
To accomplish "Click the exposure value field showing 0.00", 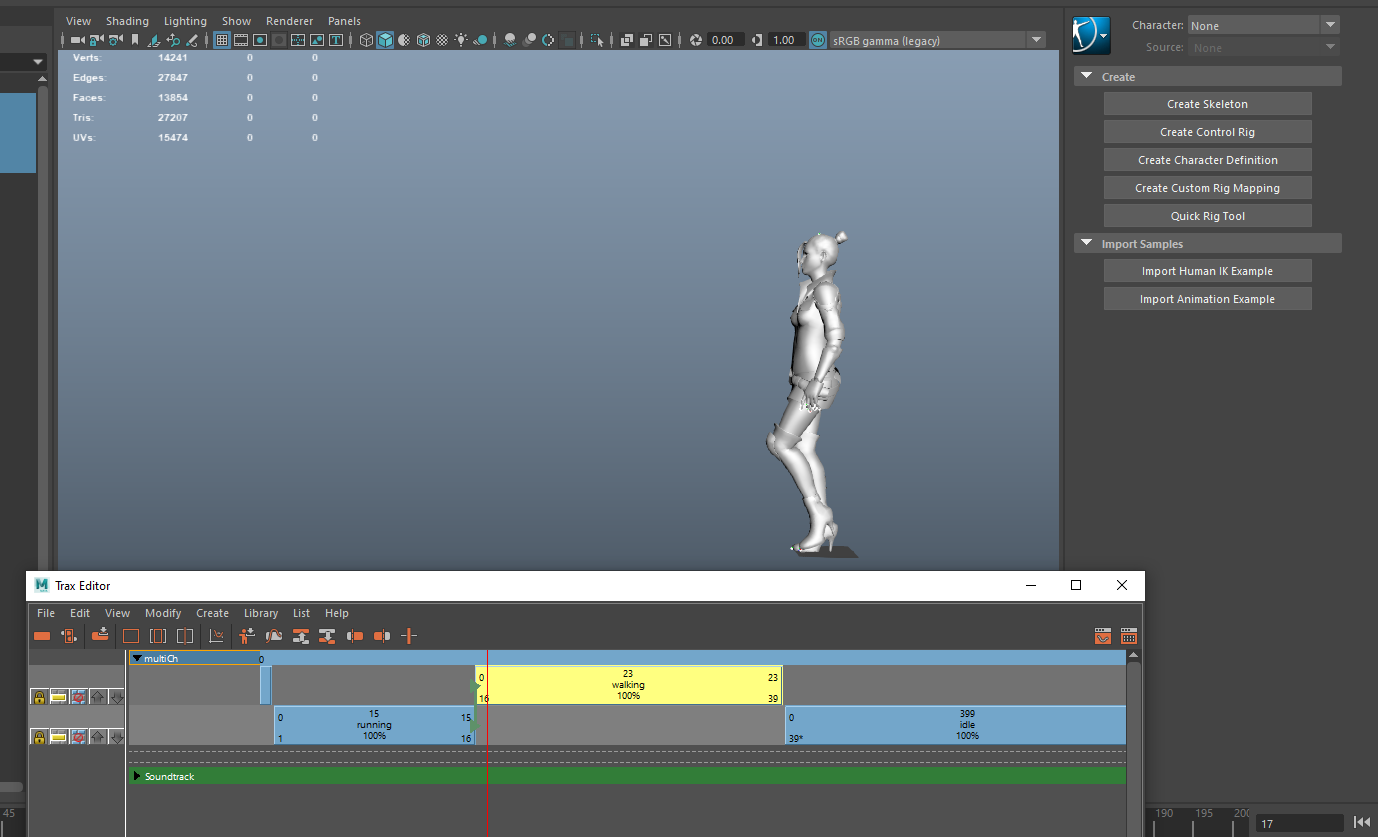I will point(725,40).
